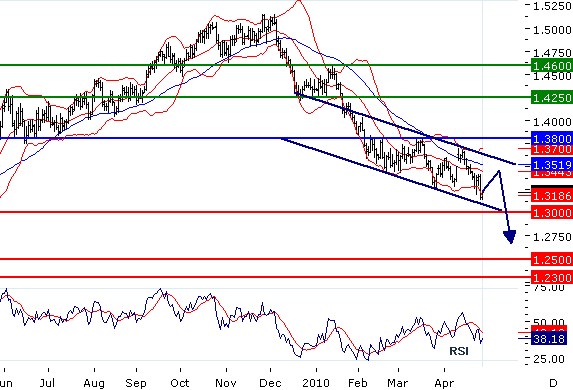Image resolution: width=573 pixels, height=390 pixels.
Task: Click the 1.4000 axis value
Action: 552,122
